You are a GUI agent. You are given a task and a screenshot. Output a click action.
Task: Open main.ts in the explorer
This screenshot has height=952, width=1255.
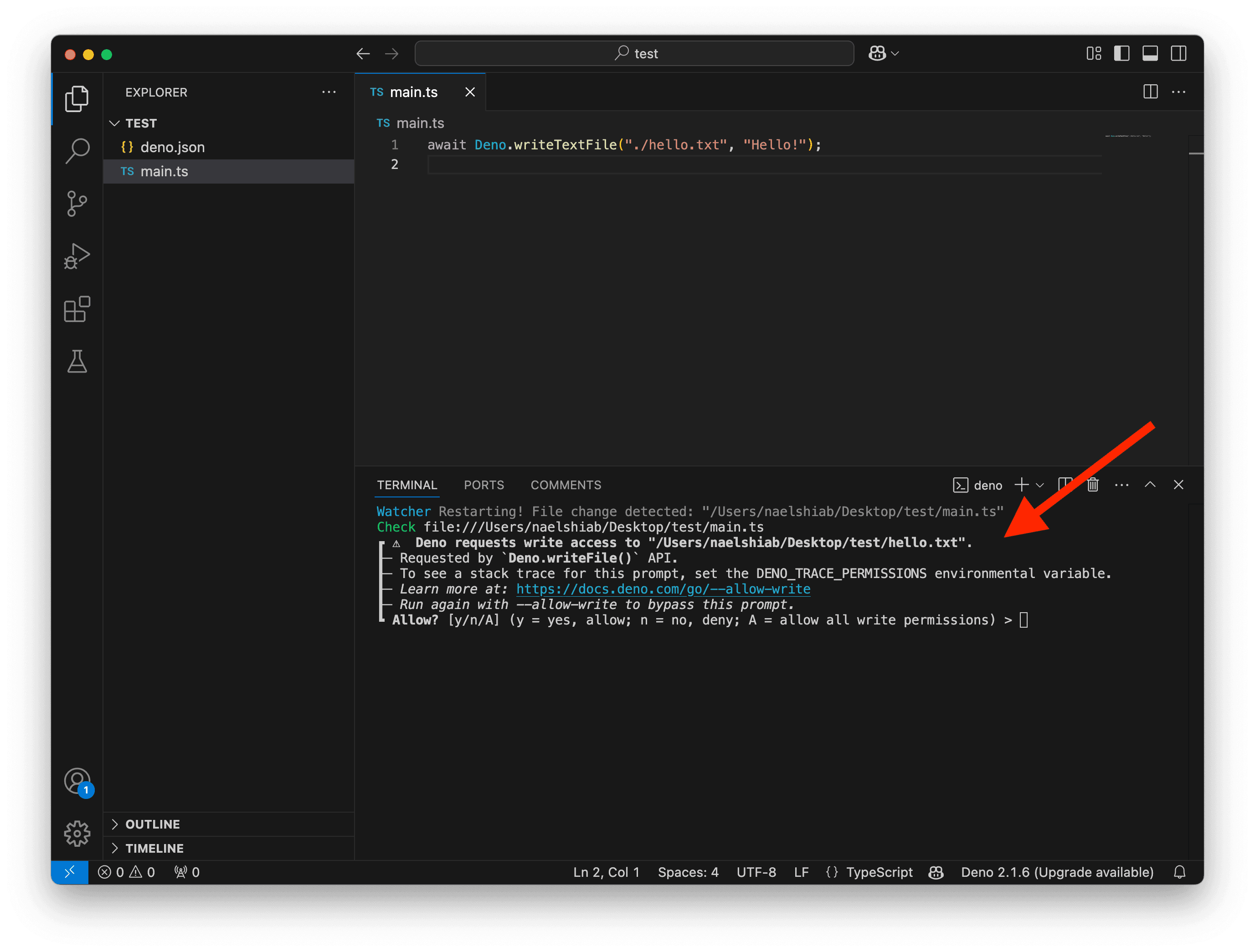(x=229, y=171)
